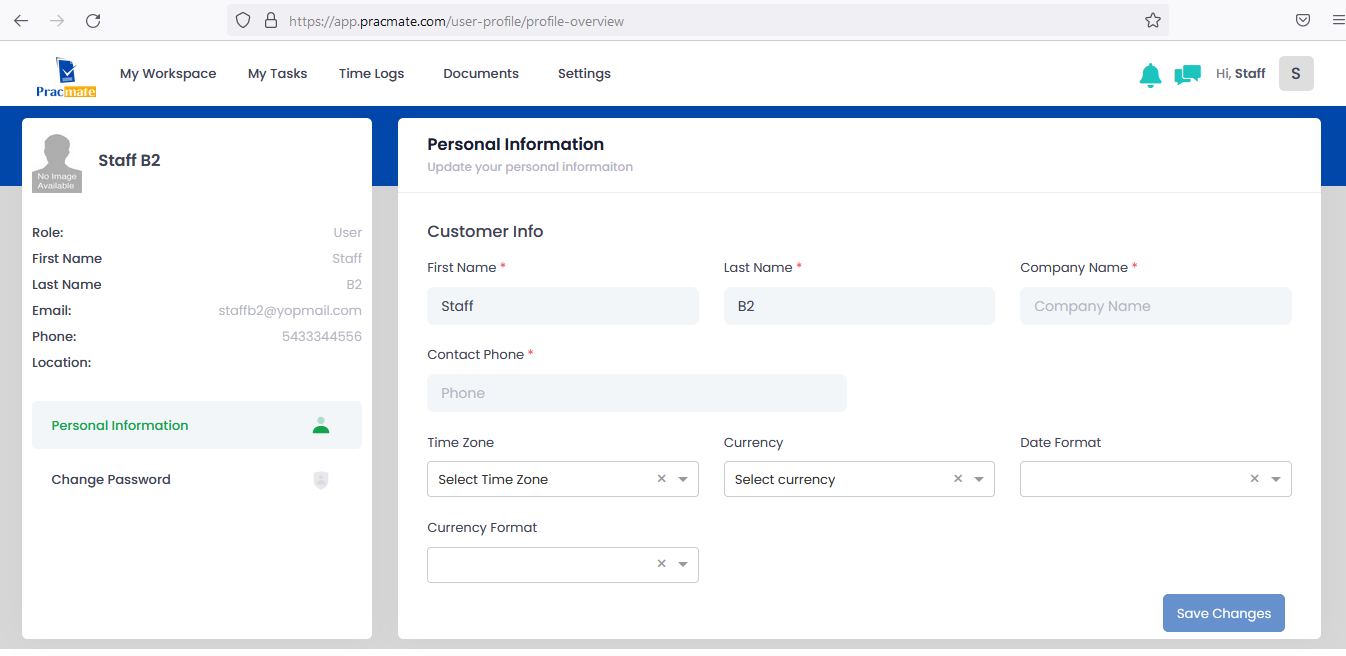Click the notification bell icon
The height and width of the screenshot is (656, 1346).
click(x=1150, y=74)
